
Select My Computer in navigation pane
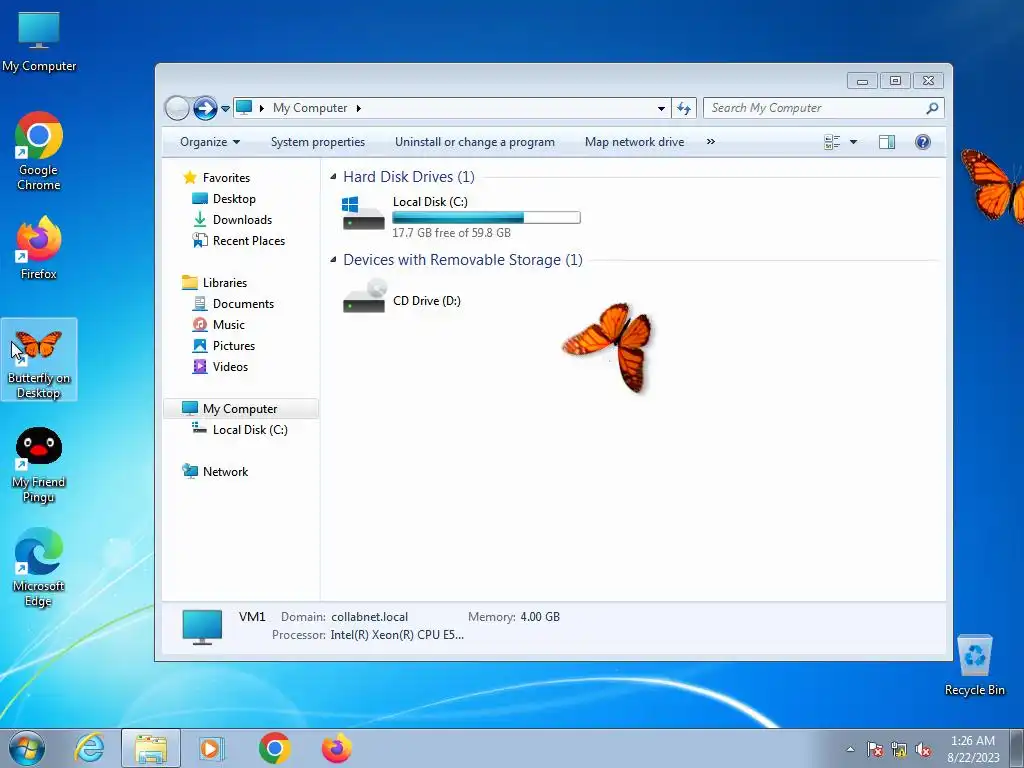pyautogui.click(x=240, y=409)
